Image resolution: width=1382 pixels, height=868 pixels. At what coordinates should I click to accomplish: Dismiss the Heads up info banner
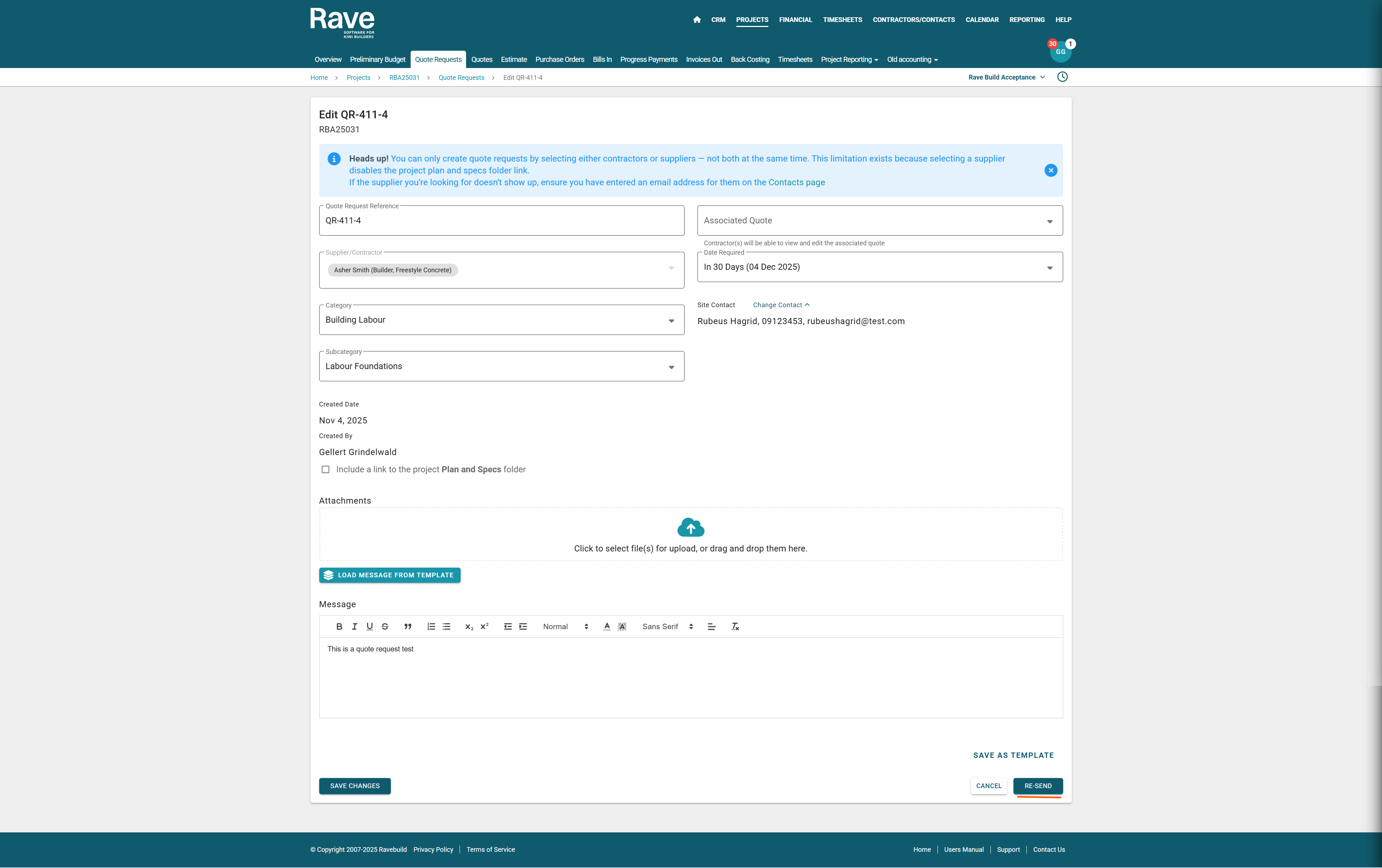pyautogui.click(x=1050, y=171)
